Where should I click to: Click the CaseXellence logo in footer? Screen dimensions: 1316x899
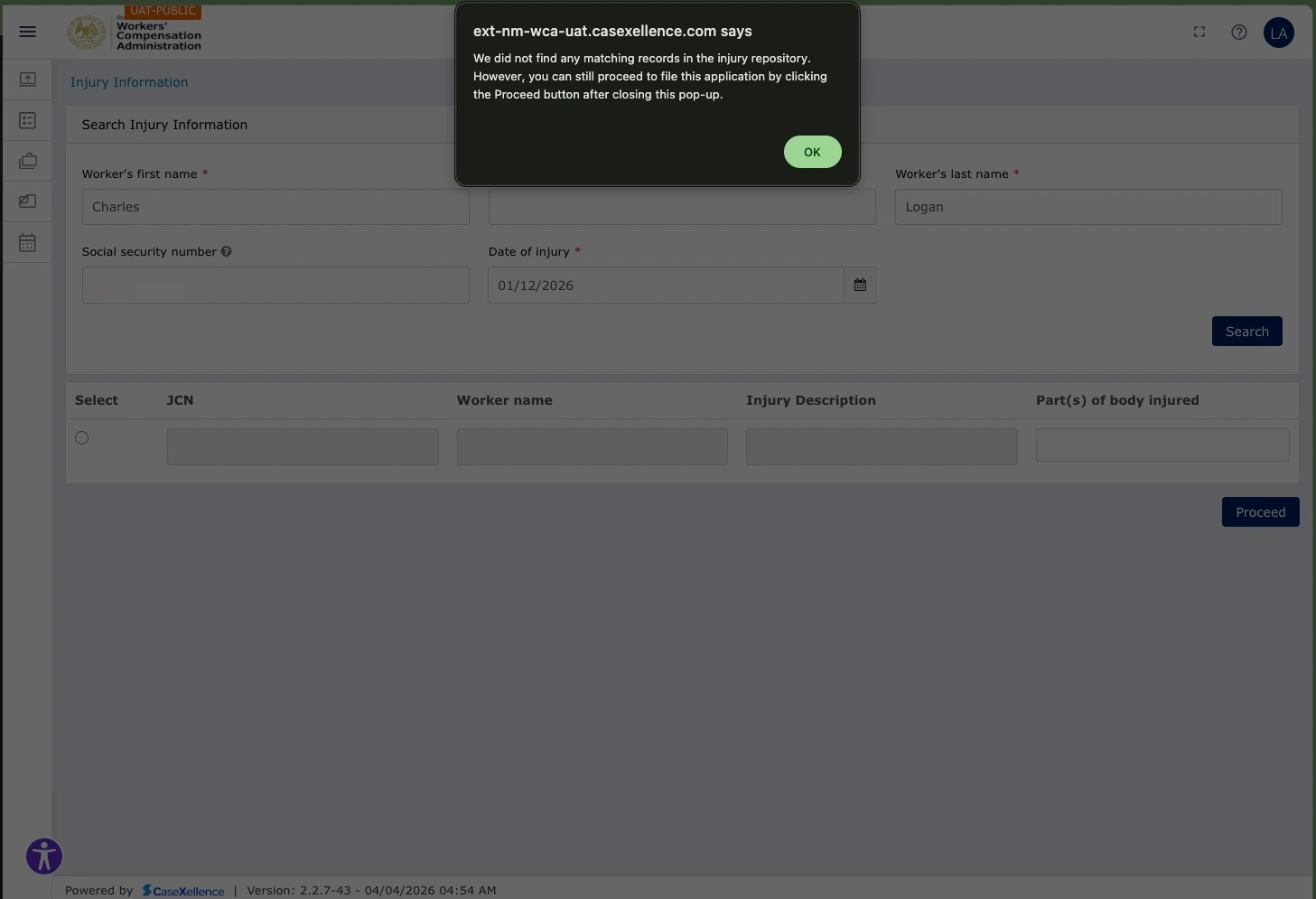183,891
